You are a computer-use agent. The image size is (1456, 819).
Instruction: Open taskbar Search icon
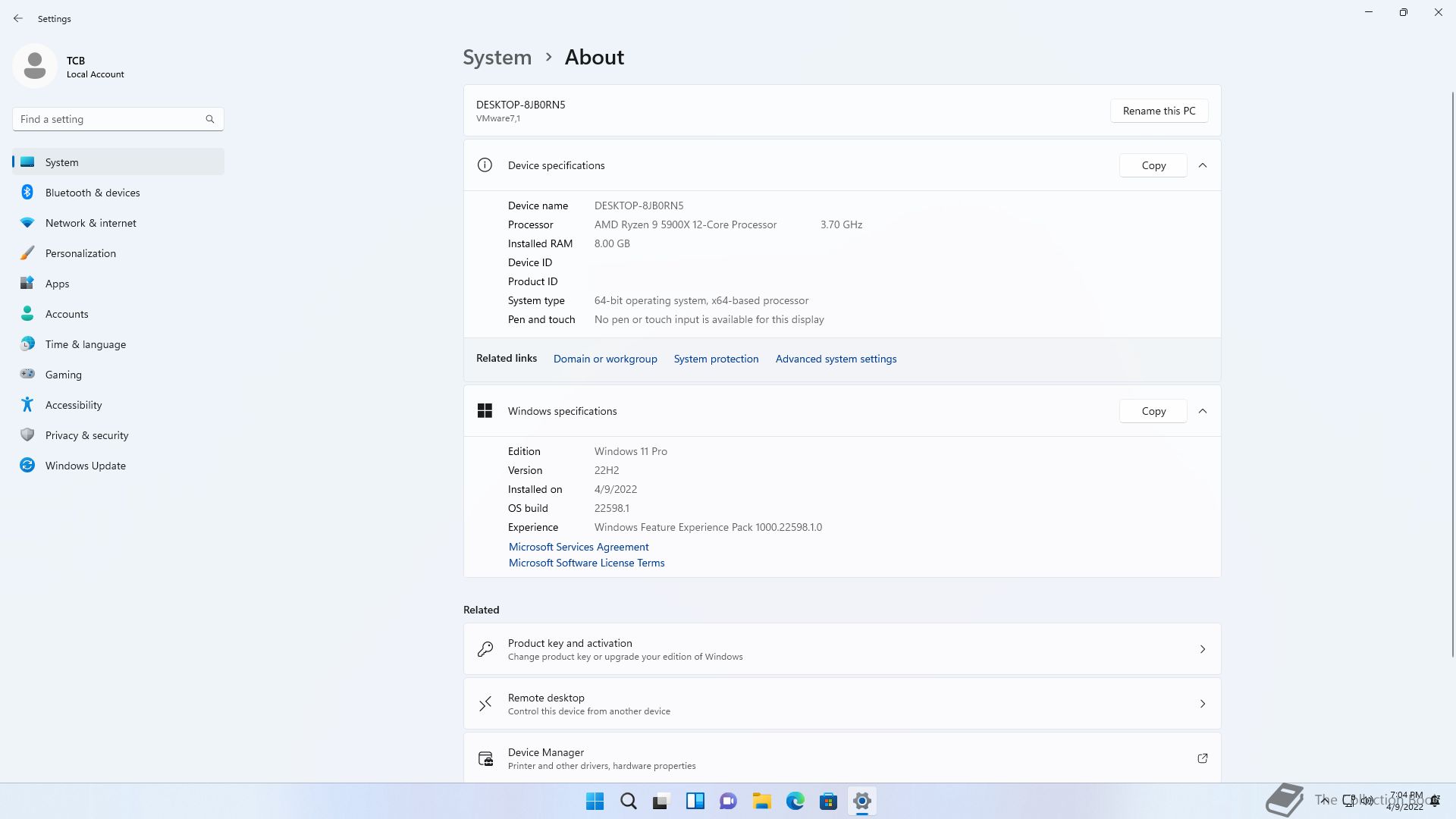[x=629, y=801]
